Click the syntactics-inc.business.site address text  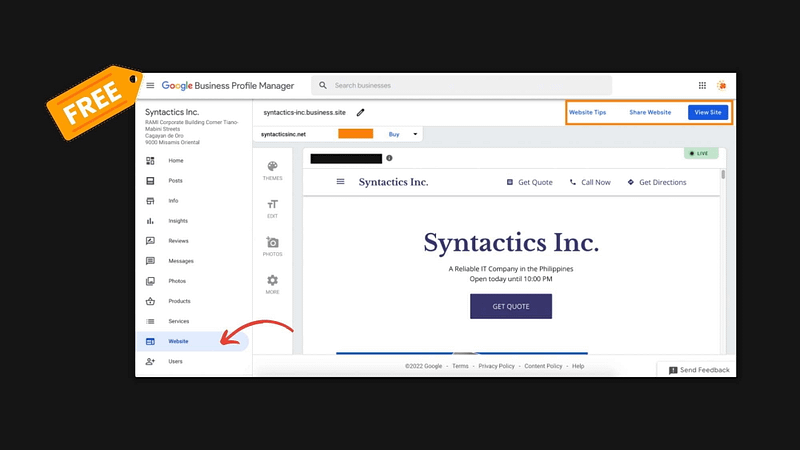305,112
